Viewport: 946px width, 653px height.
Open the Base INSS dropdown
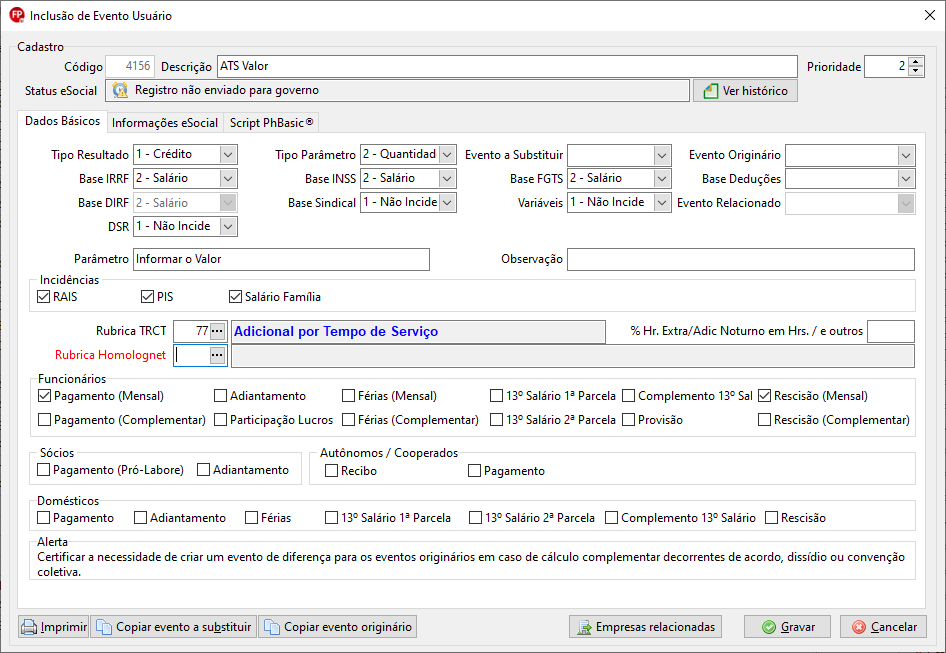point(447,179)
